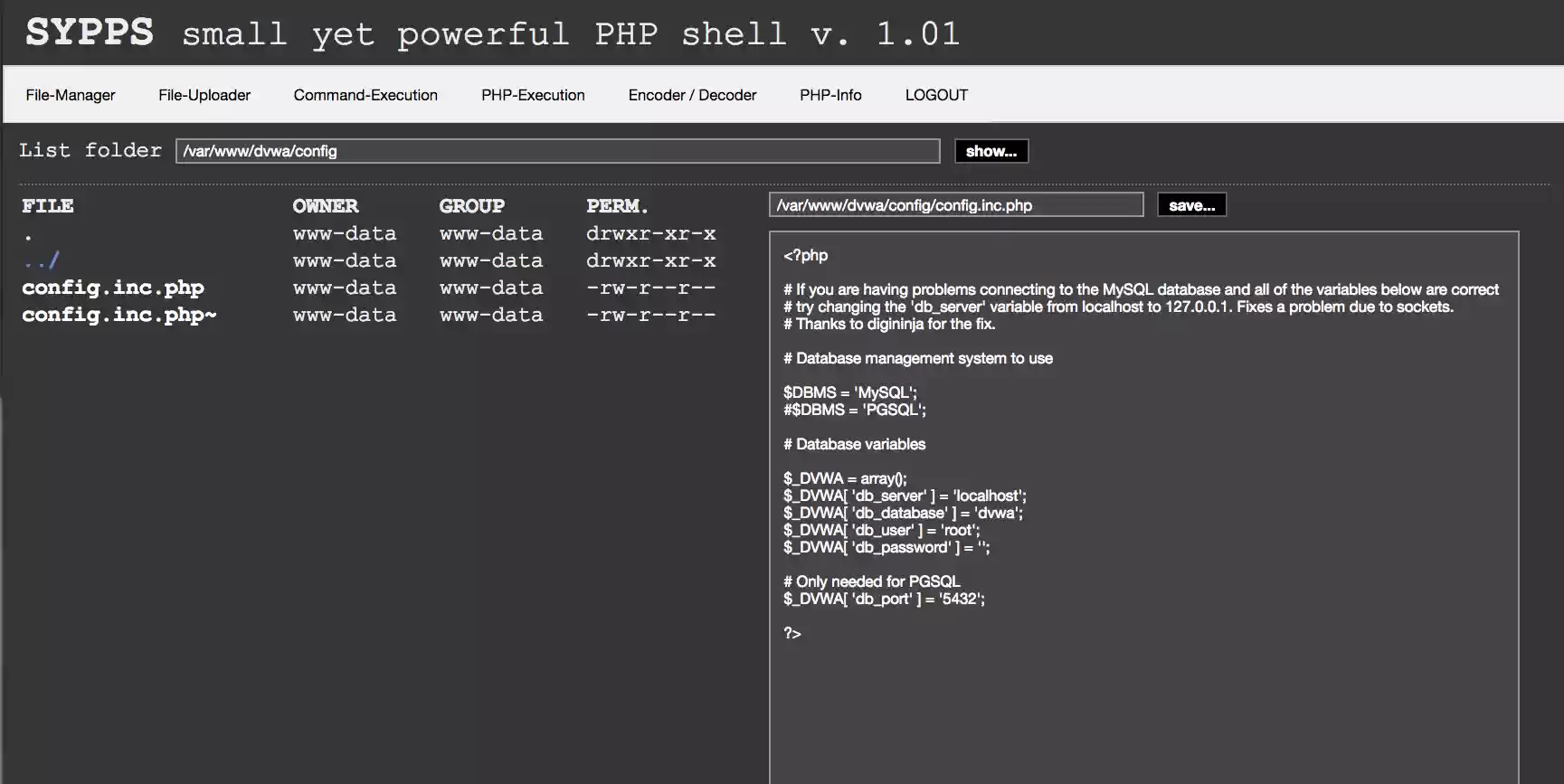Select -rw-r--r-- permission of config.inc.php
The height and width of the screenshot is (784, 1564).
(651, 288)
